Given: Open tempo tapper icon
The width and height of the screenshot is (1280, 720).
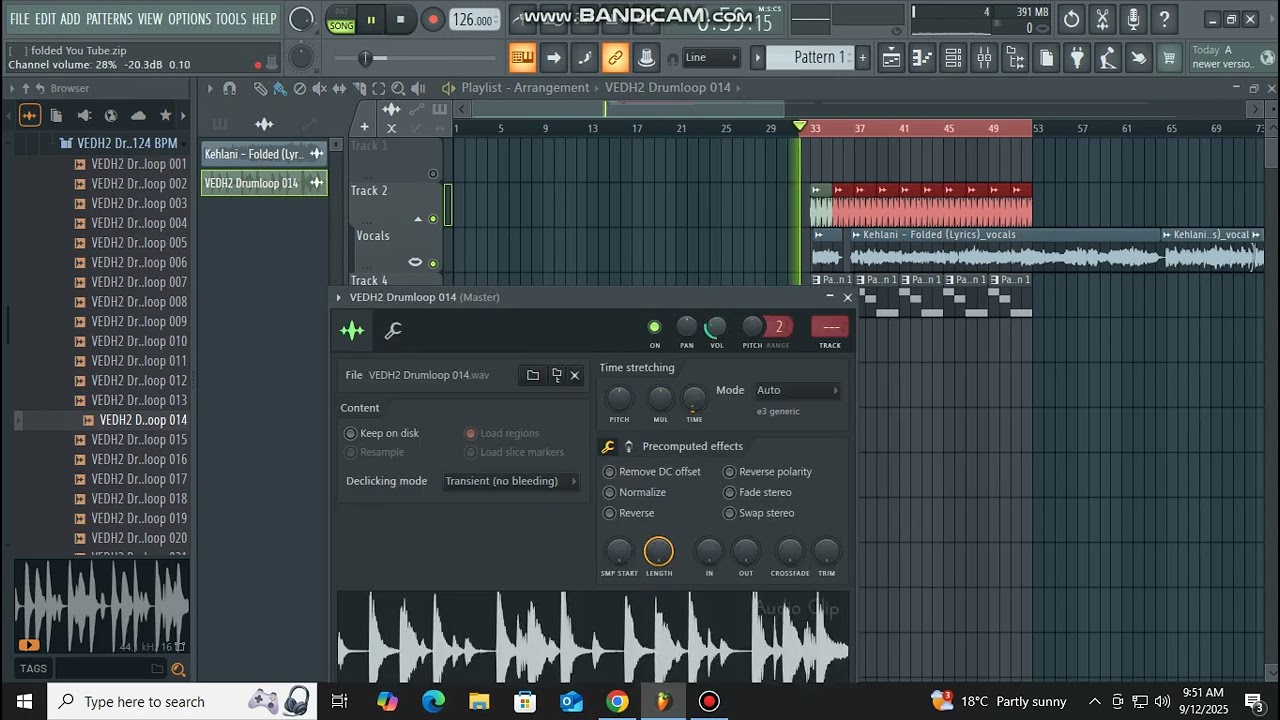Looking at the screenshot, I should coord(1107,58).
